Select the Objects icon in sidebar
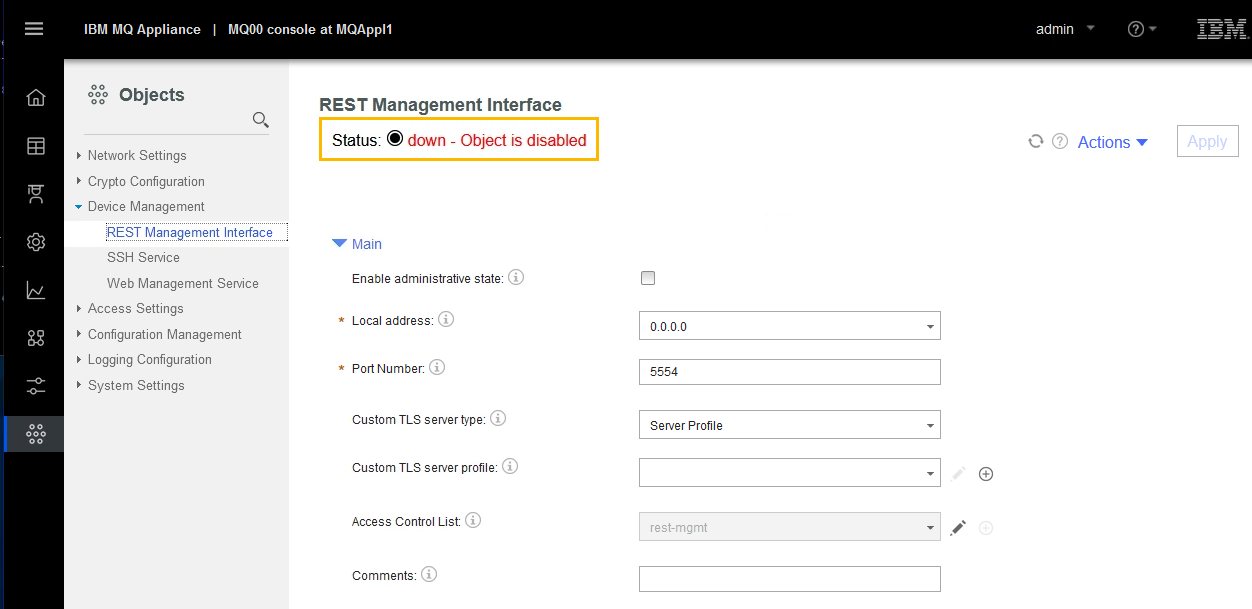Viewport: 1252px width, 609px height. pos(36,434)
